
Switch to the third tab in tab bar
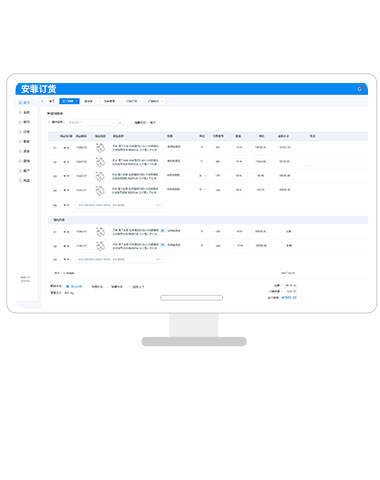(x=90, y=101)
